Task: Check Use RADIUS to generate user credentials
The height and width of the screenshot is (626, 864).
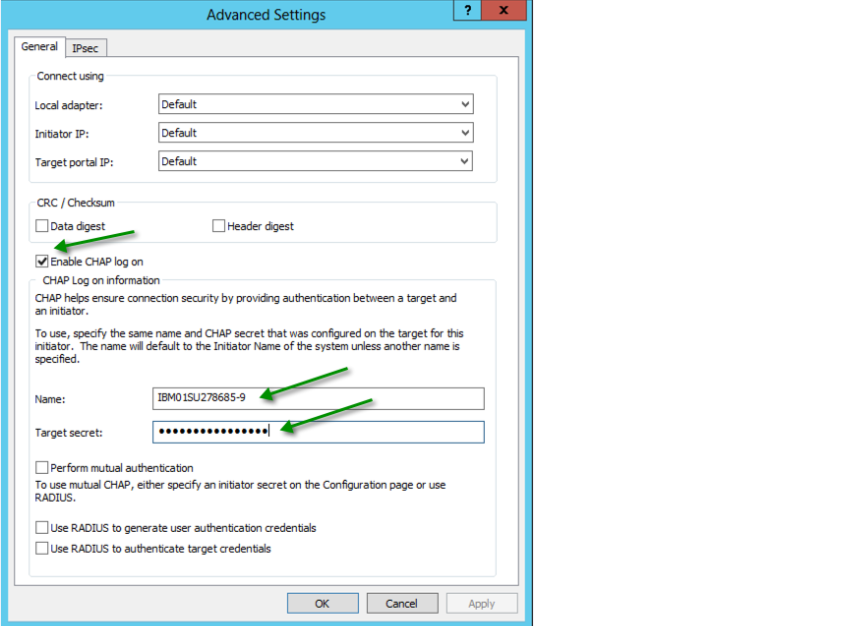Action: pos(42,527)
